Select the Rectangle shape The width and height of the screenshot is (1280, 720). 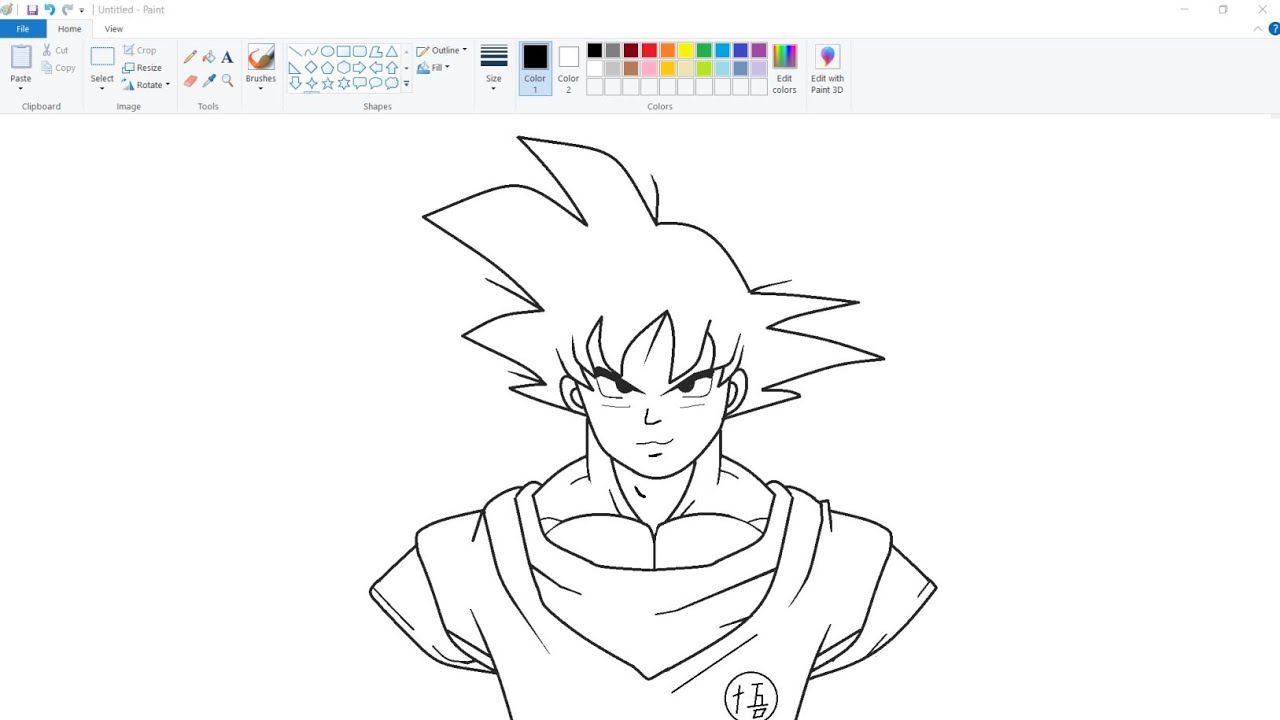pos(343,51)
